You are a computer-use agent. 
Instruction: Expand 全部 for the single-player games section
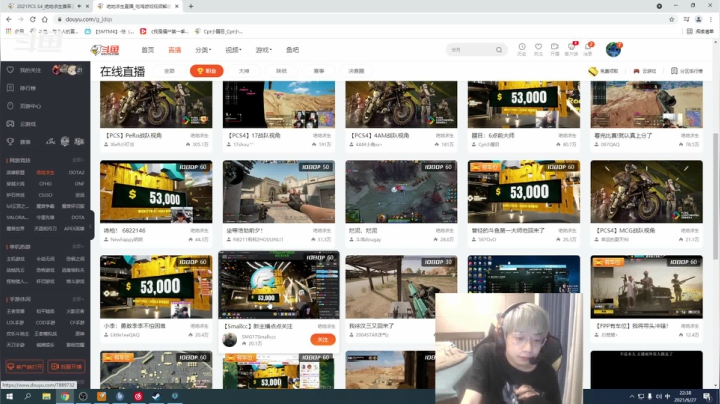point(78,247)
